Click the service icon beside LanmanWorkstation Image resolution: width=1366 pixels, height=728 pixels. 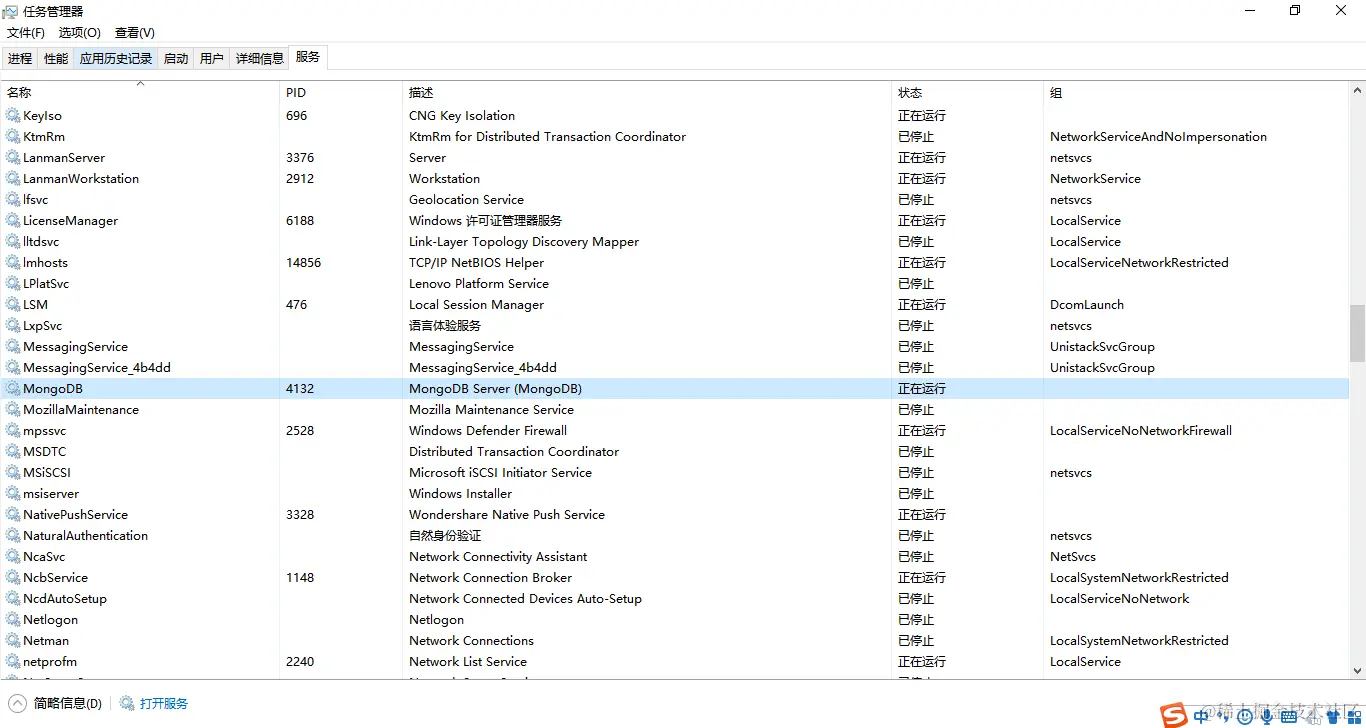[13, 179]
